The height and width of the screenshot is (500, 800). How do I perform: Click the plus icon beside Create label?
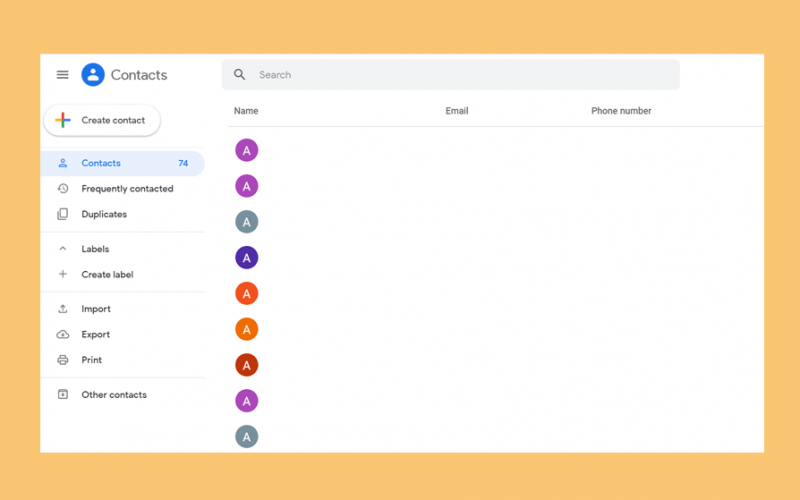[63, 274]
